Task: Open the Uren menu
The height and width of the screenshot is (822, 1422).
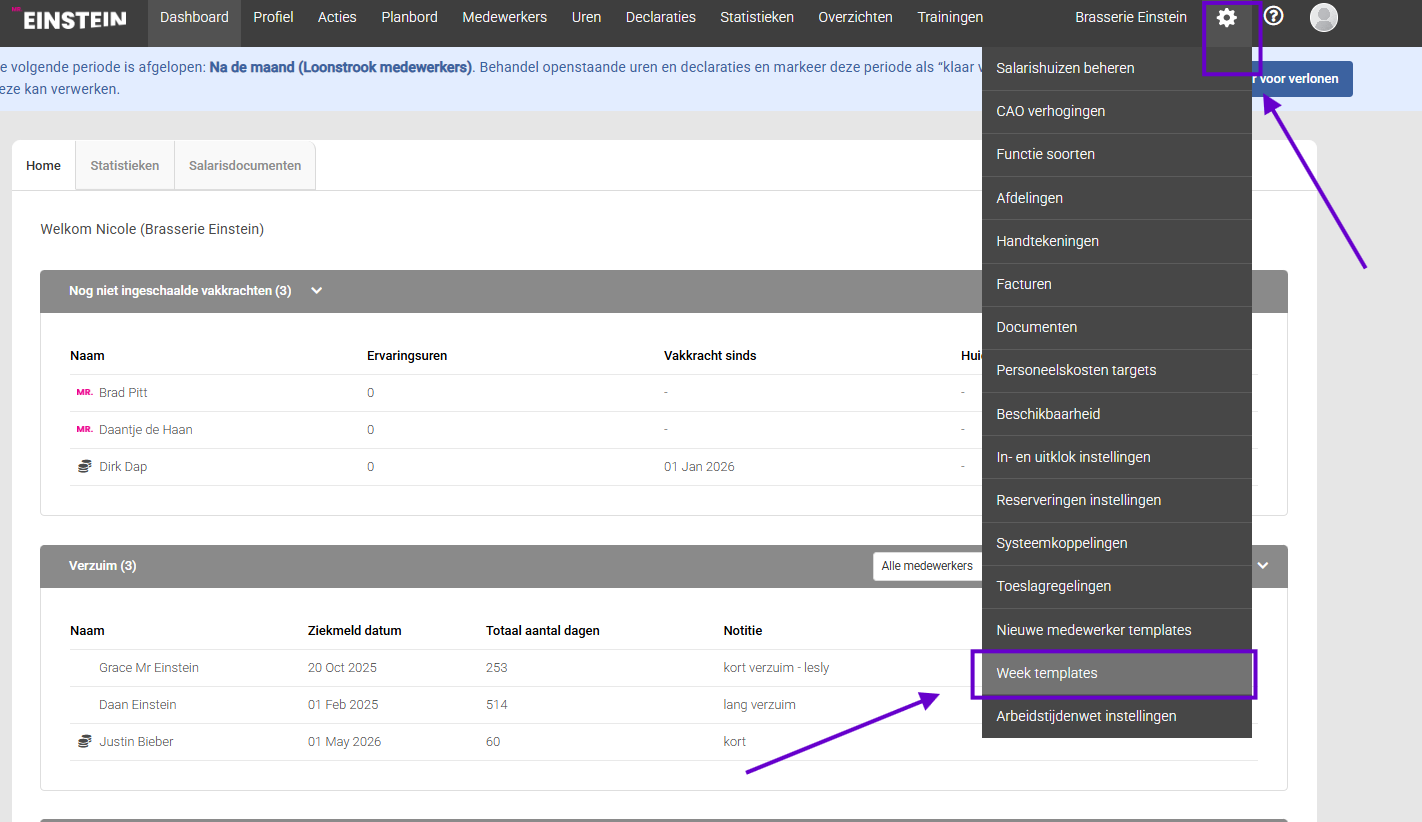Action: pos(586,17)
